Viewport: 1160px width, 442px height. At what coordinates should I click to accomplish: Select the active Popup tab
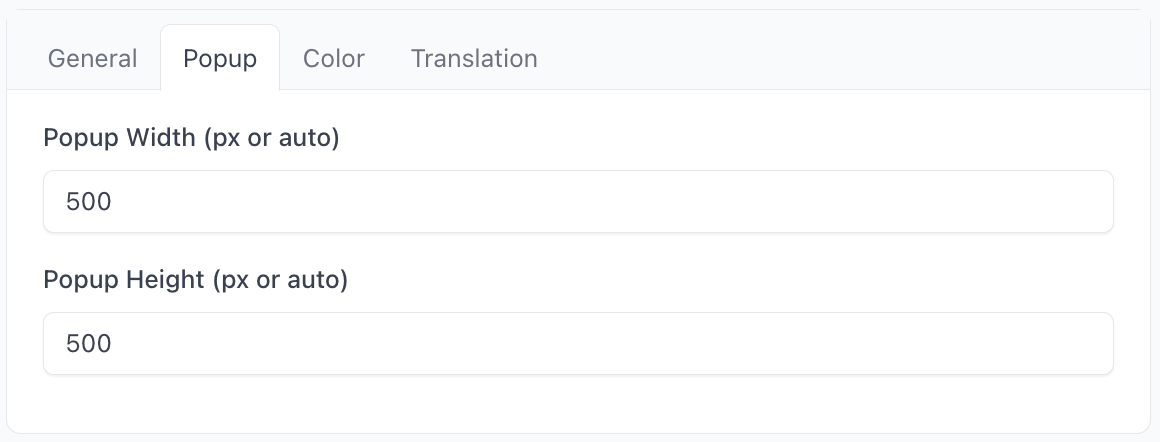coord(220,59)
